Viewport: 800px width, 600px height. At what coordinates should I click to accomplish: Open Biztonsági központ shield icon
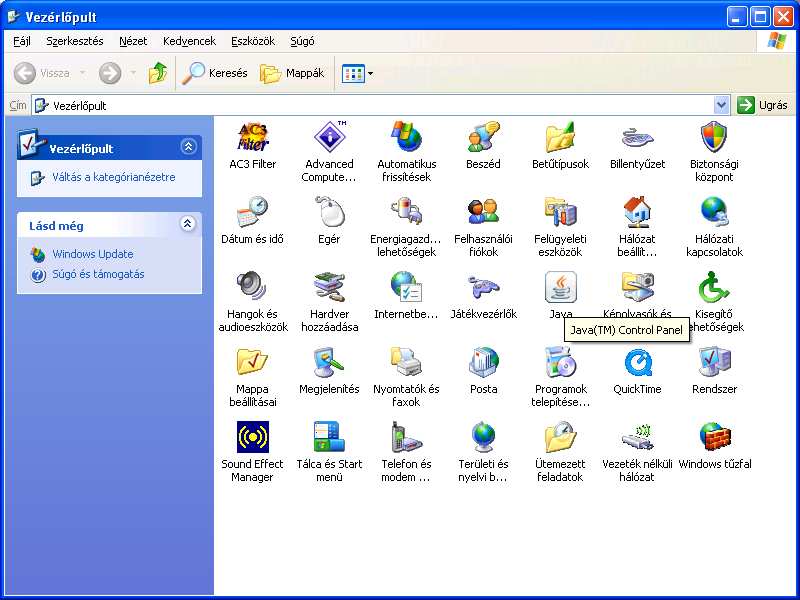click(714, 137)
